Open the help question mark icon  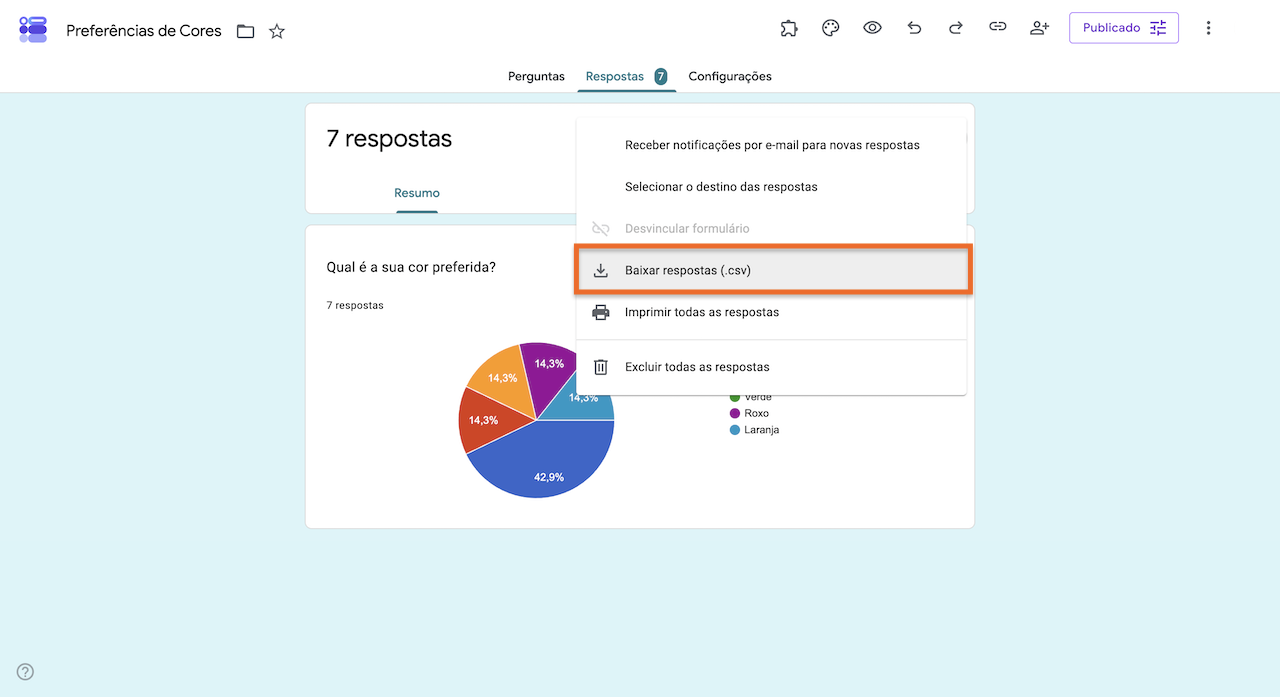tap(26, 672)
